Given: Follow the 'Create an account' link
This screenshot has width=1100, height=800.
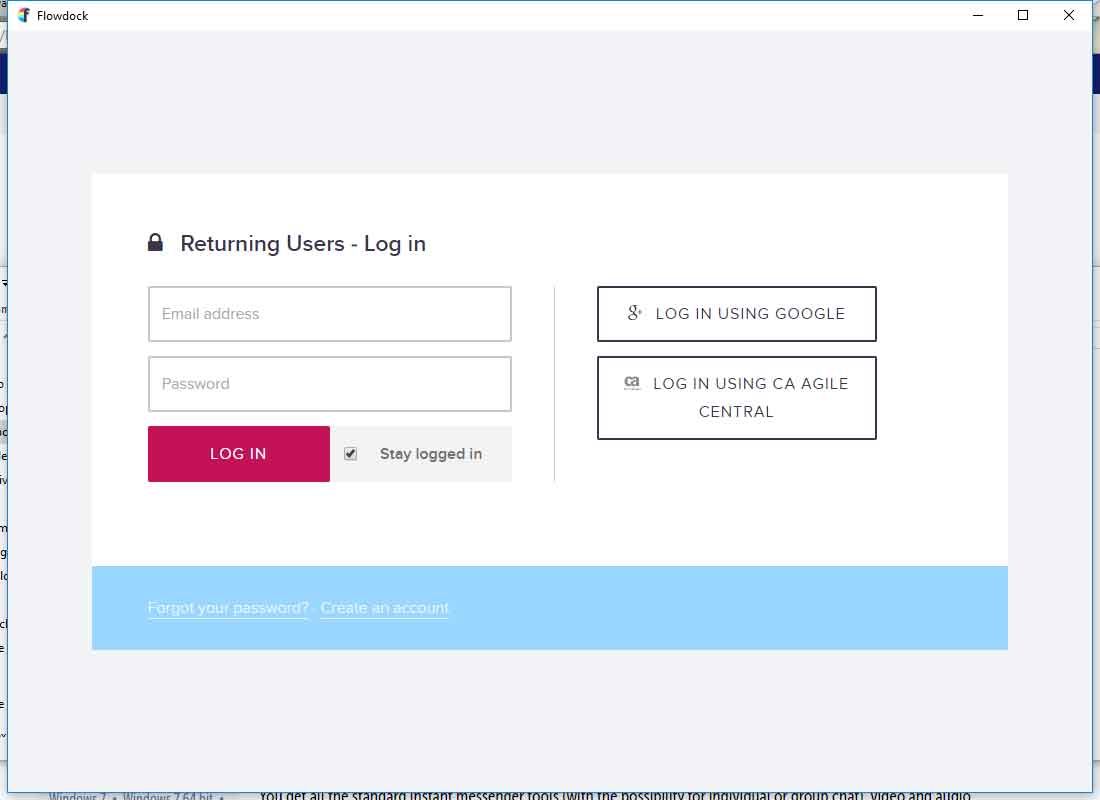Looking at the screenshot, I should (385, 608).
